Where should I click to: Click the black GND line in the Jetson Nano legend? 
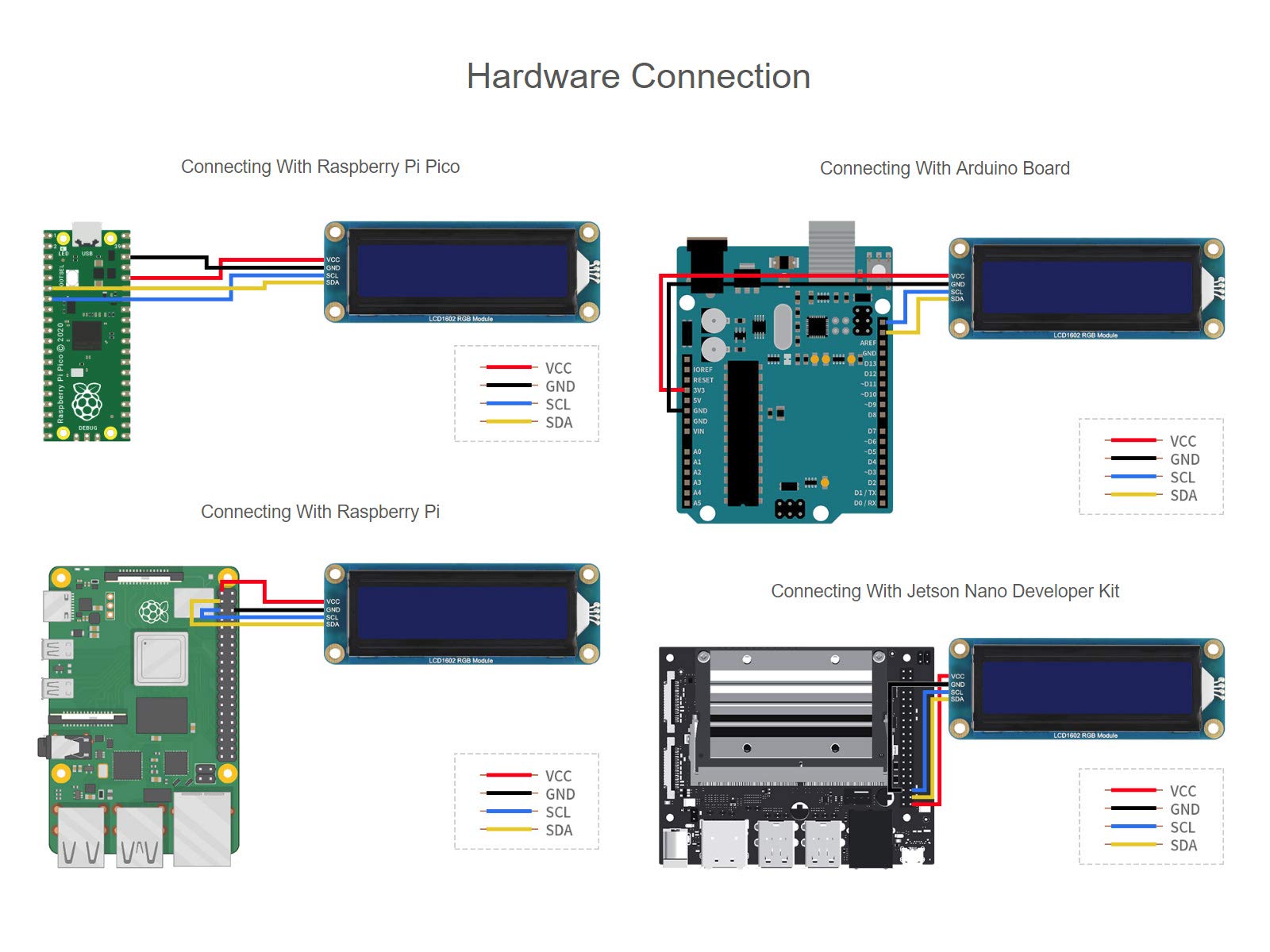click(1133, 808)
